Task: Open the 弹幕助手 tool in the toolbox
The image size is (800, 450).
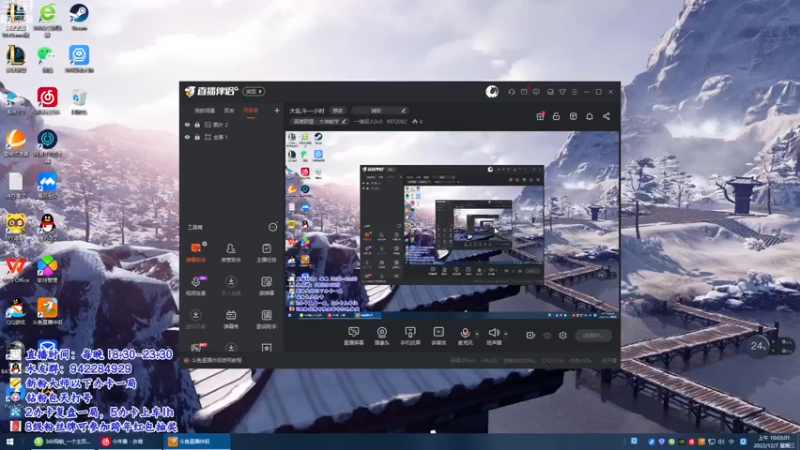Action: 196,253
